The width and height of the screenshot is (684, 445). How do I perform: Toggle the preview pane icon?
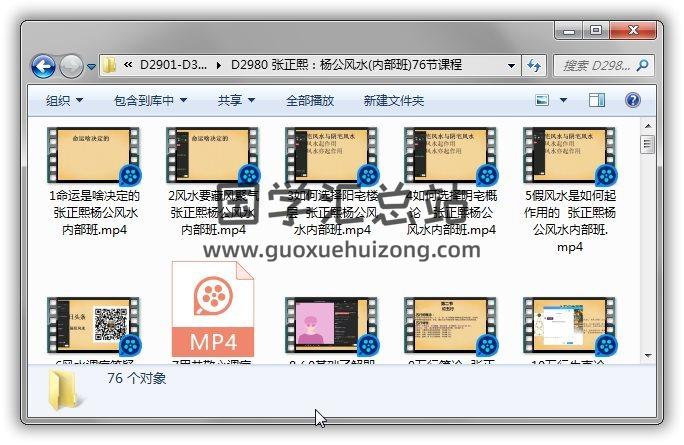pos(596,100)
